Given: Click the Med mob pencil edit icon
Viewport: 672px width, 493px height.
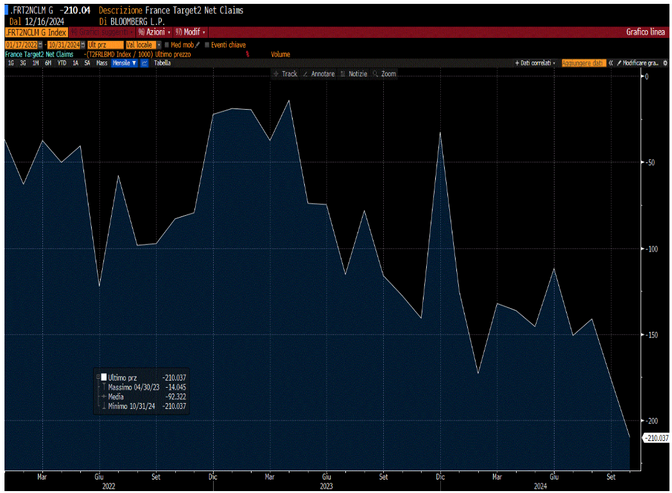Looking at the screenshot, I should pos(197,45).
